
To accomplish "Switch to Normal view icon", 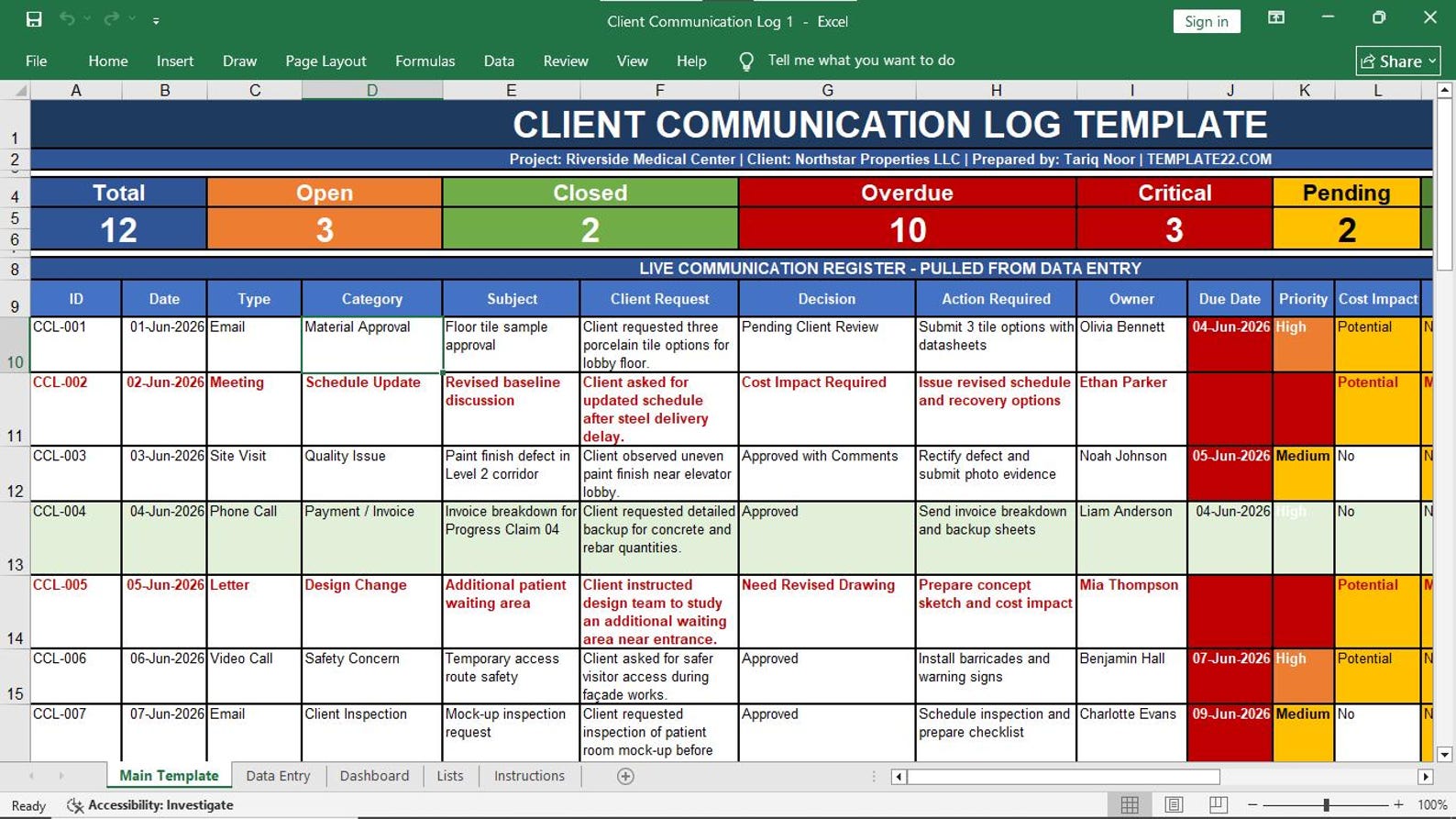I will [x=1130, y=804].
